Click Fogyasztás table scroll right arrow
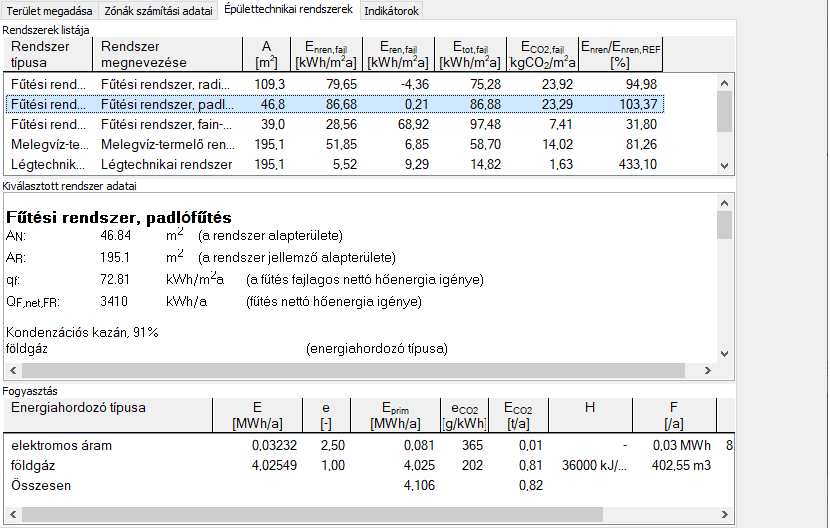 pos(725,514)
